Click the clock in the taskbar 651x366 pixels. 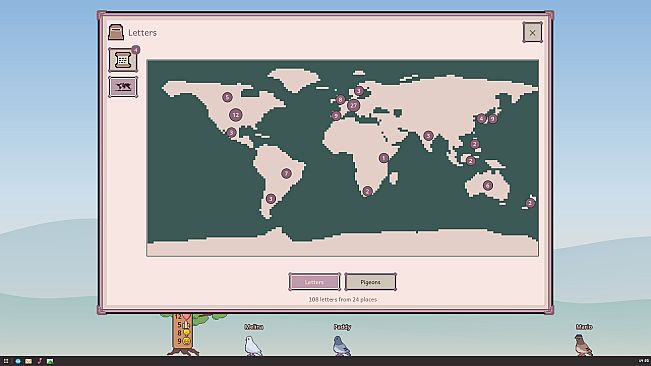pyautogui.click(x=644, y=361)
